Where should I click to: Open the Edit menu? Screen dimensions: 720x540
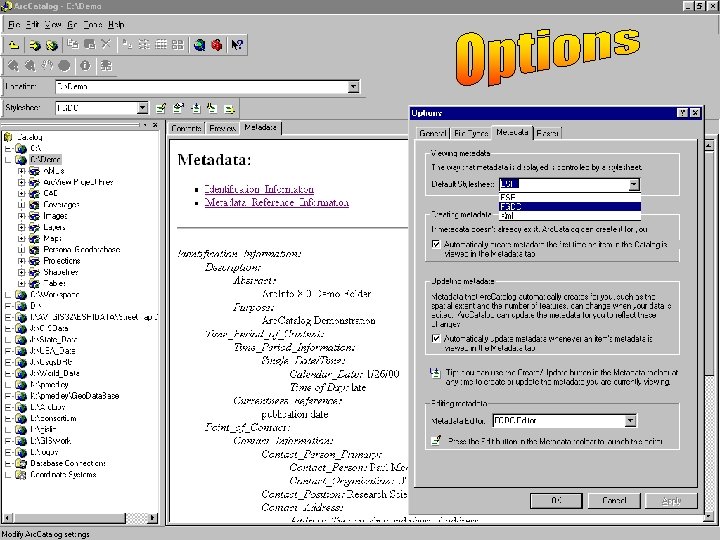tap(32, 25)
